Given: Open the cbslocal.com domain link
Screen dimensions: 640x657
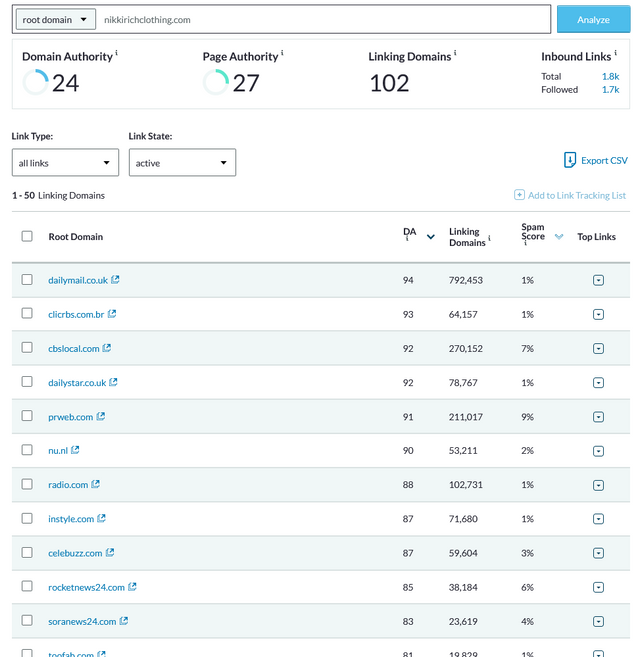Looking at the screenshot, I should 74,349.
